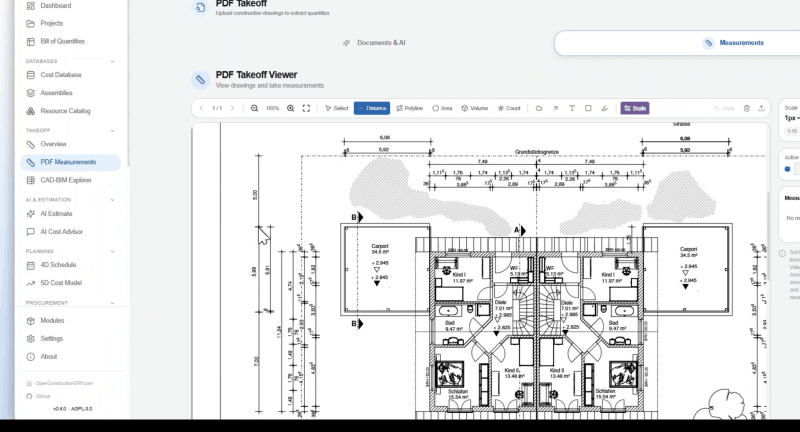Click the blue active group color dot
The width and height of the screenshot is (800, 432).
[x=787, y=169]
